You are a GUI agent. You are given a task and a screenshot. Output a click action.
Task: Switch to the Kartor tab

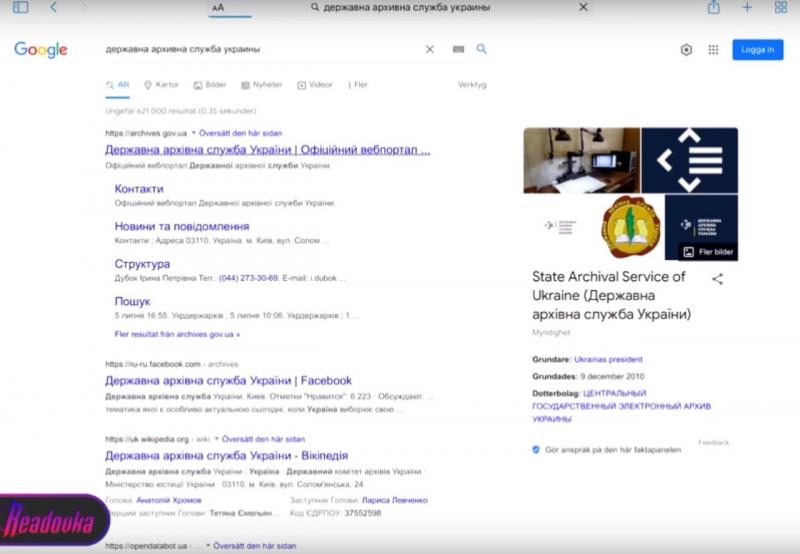[161, 85]
